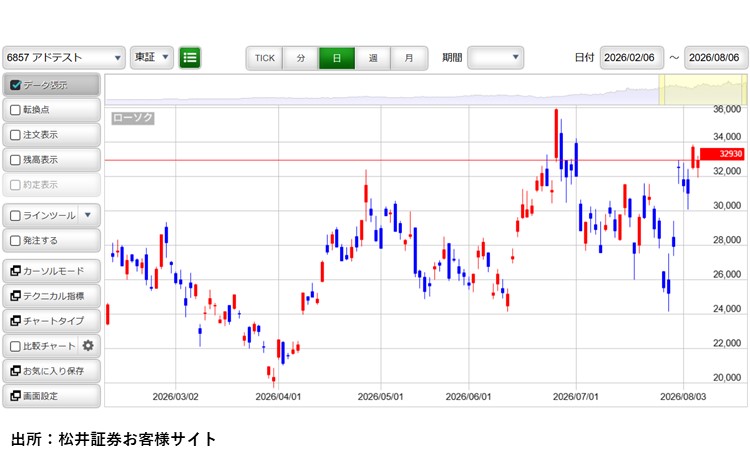Click the 34,000 price axis label
This screenshot has height=454, width=750.
tap(727, 136)
